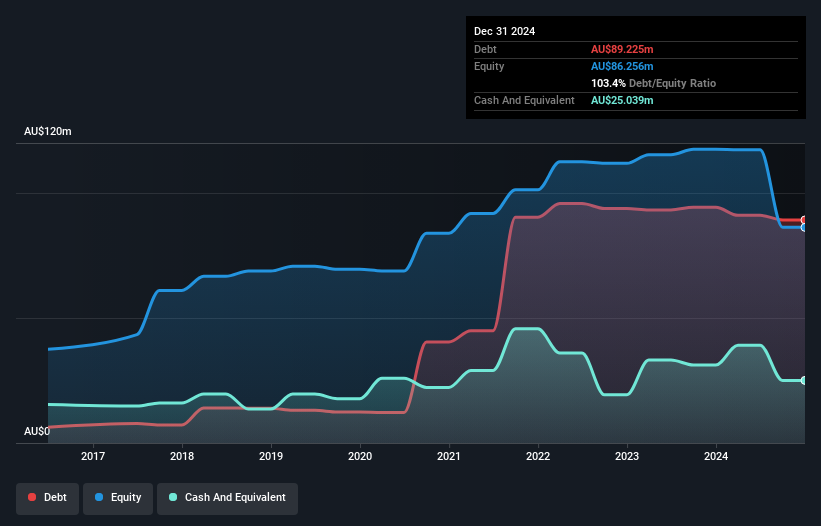The height and width of the screenshot is (526, 821).
Task: Click the AU$86.256m equity value
Action: (x=622, y=66)
